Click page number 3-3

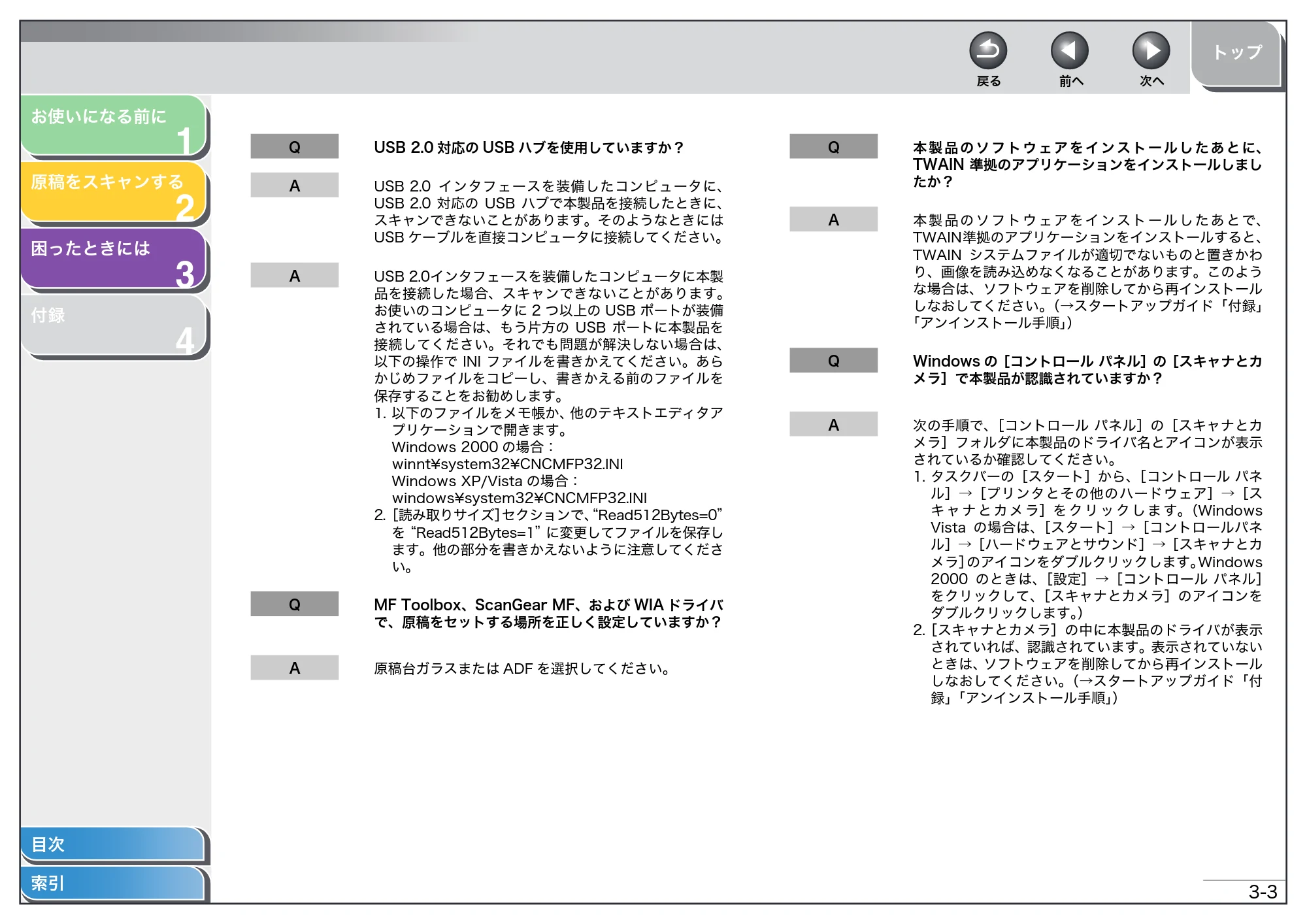point(1263,892)
